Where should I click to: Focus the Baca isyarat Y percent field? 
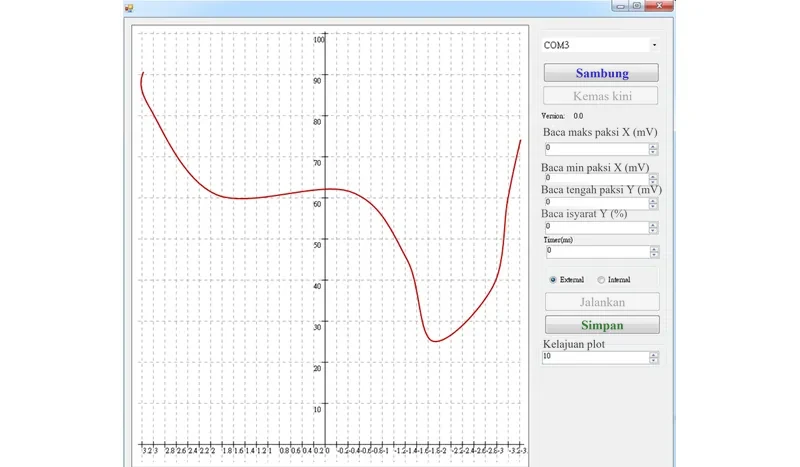pyautogui.click(x=596, y=227)
